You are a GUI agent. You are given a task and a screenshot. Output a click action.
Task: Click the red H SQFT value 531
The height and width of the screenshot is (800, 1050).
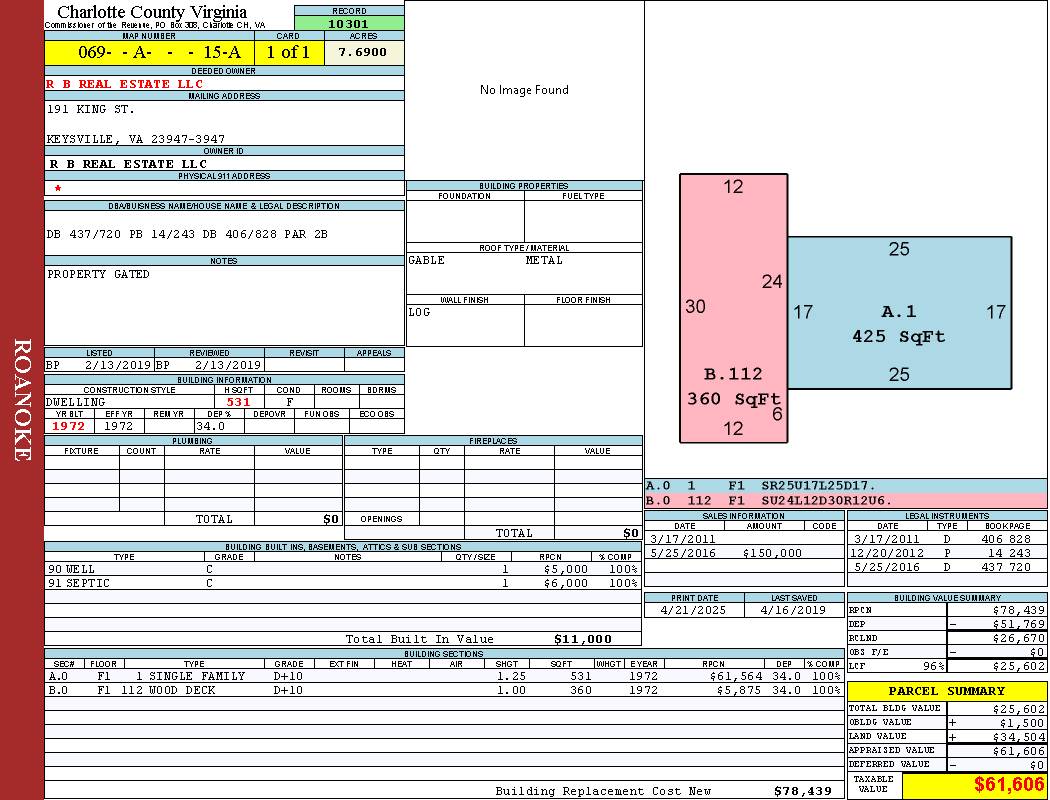(x=238, y=402)
